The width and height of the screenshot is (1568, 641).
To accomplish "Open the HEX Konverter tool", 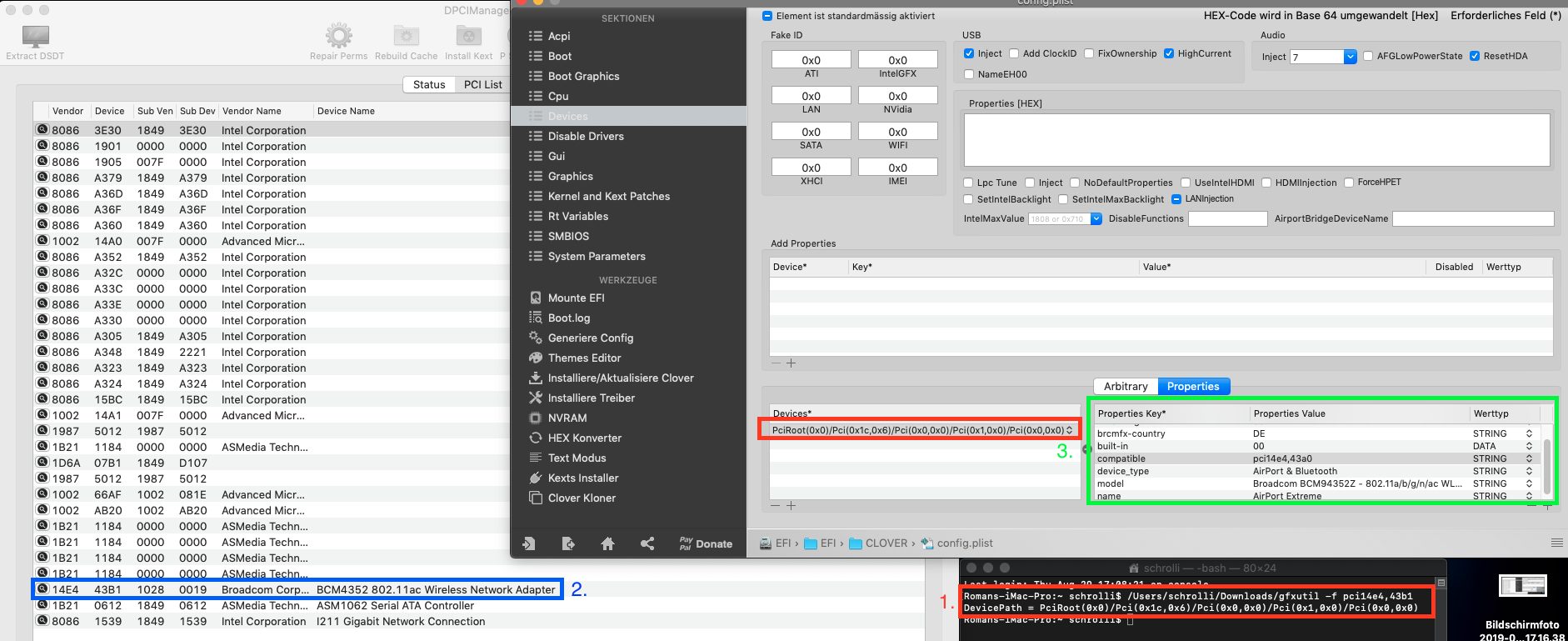I will [x=584, y=438].
